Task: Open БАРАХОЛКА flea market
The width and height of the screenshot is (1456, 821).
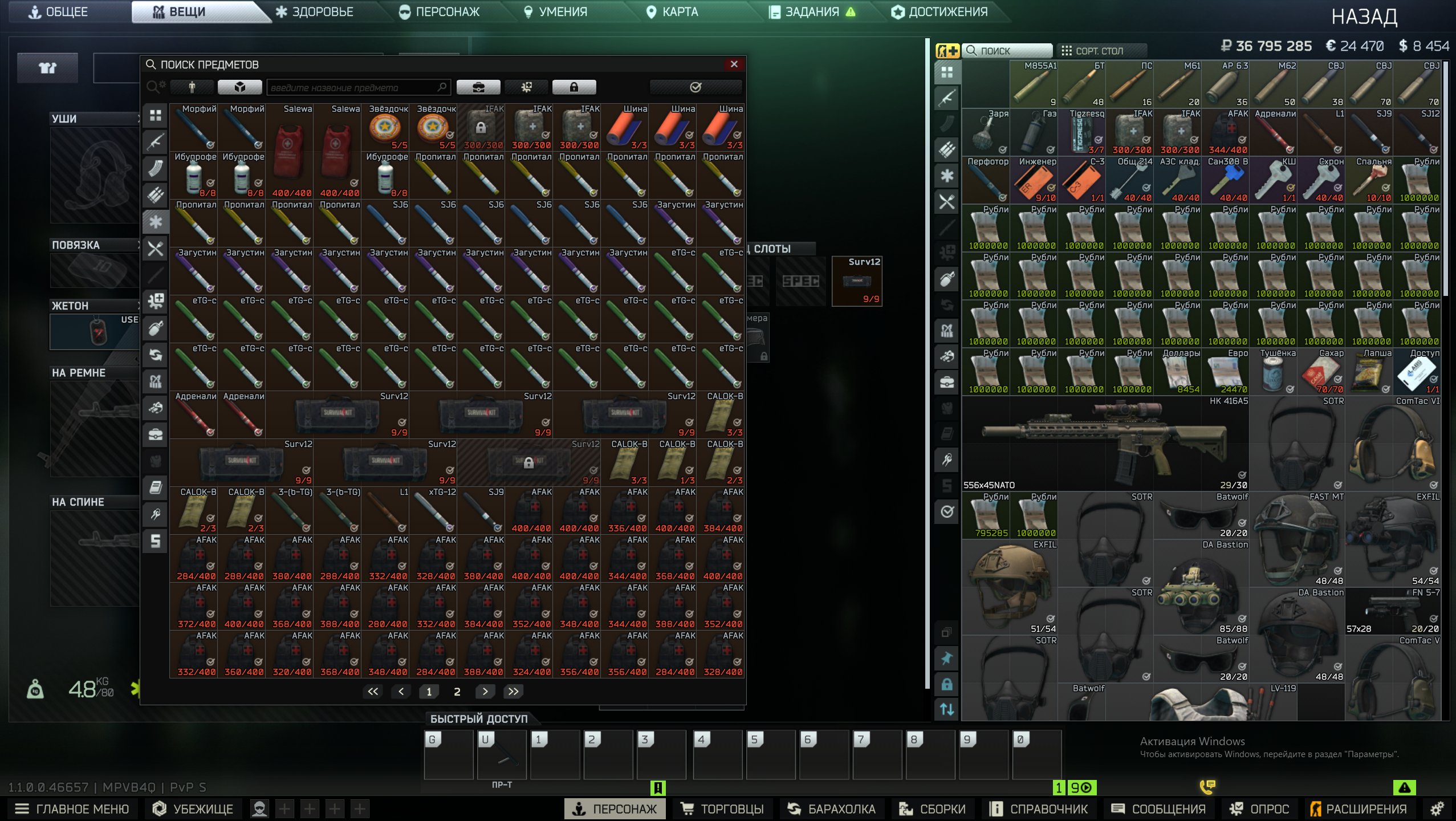Action: coord(832,808)
